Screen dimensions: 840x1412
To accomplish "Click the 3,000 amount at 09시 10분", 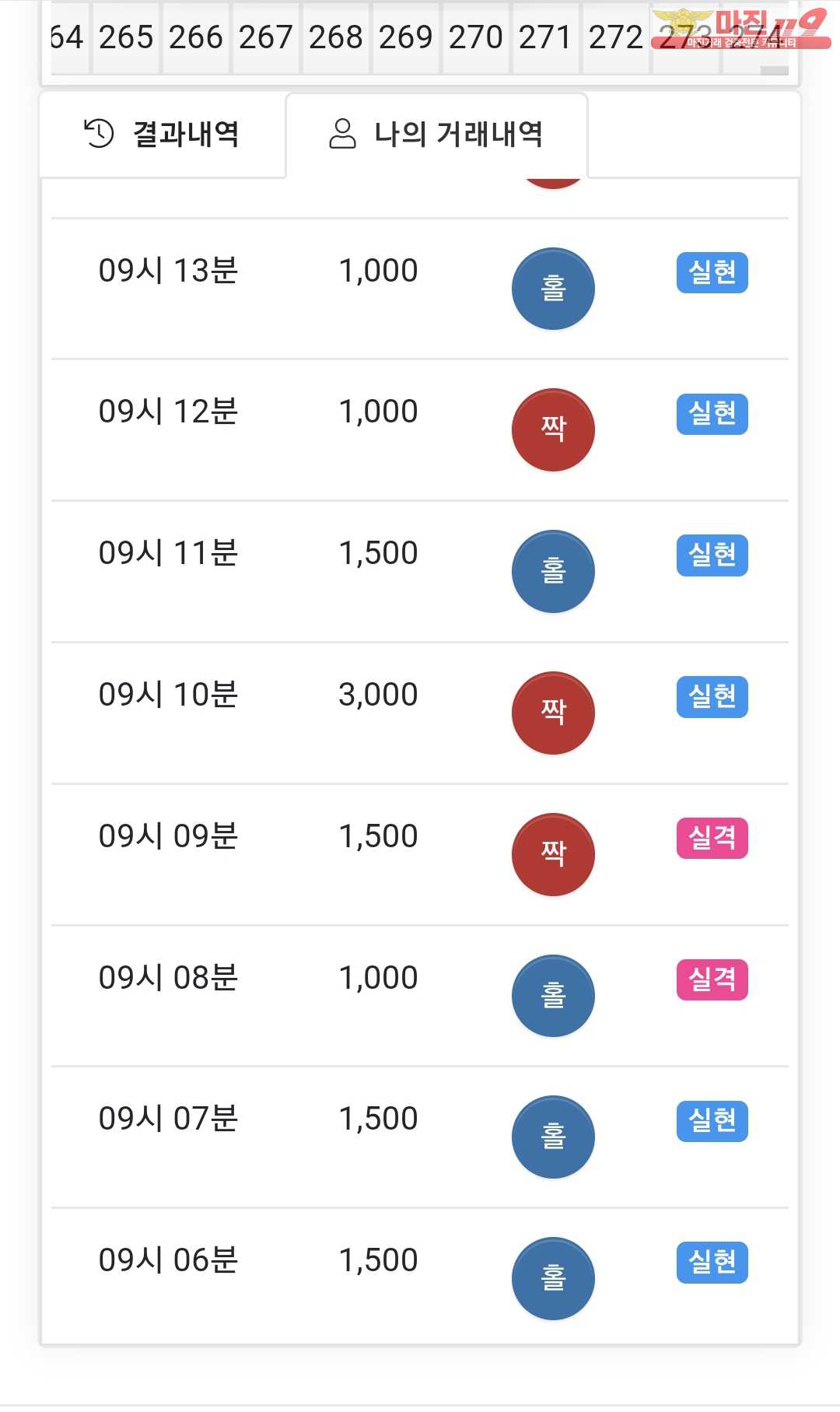I will pyautogui.click(x=378, y=695).
